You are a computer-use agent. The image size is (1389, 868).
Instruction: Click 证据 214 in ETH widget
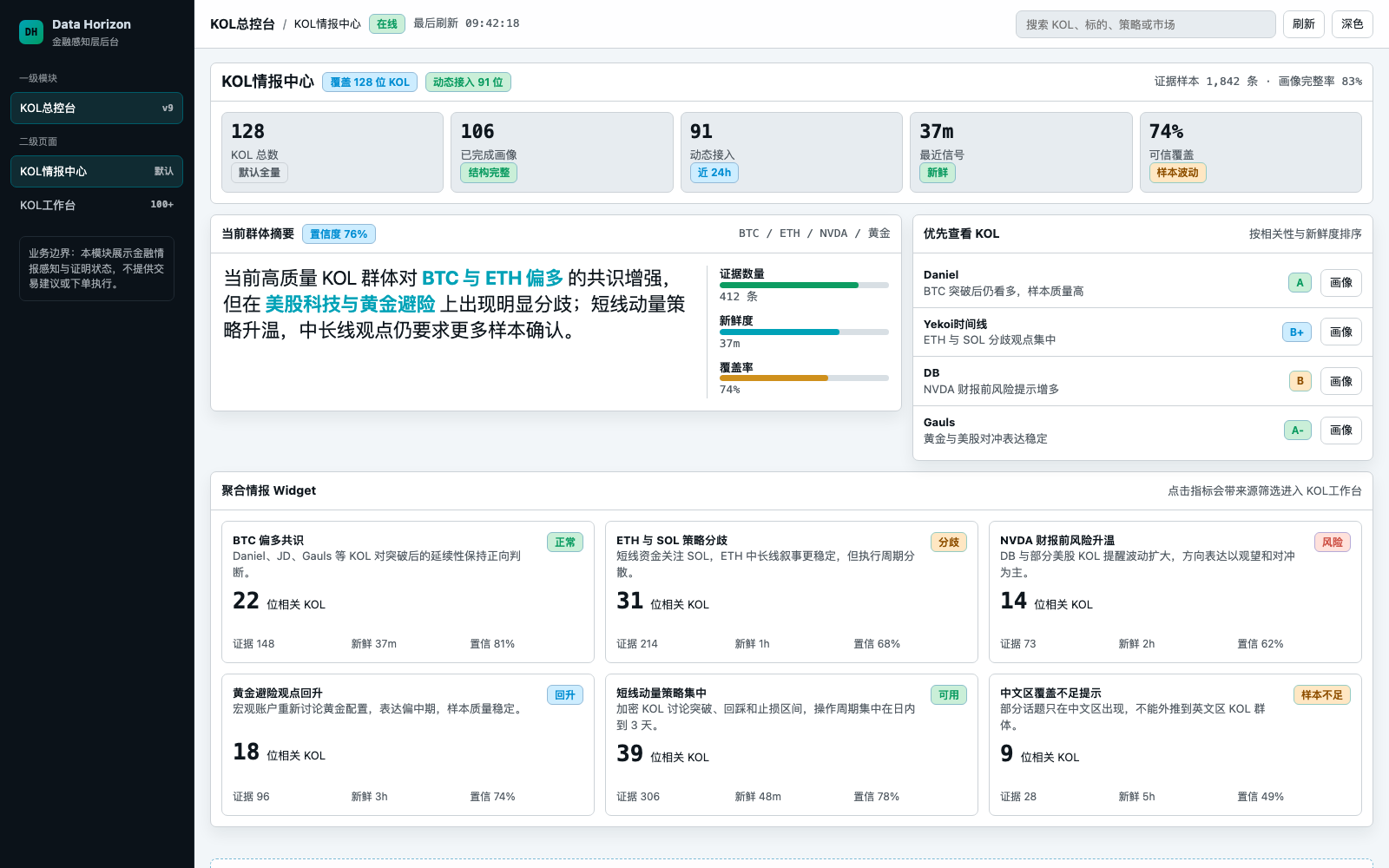(637, 644)
